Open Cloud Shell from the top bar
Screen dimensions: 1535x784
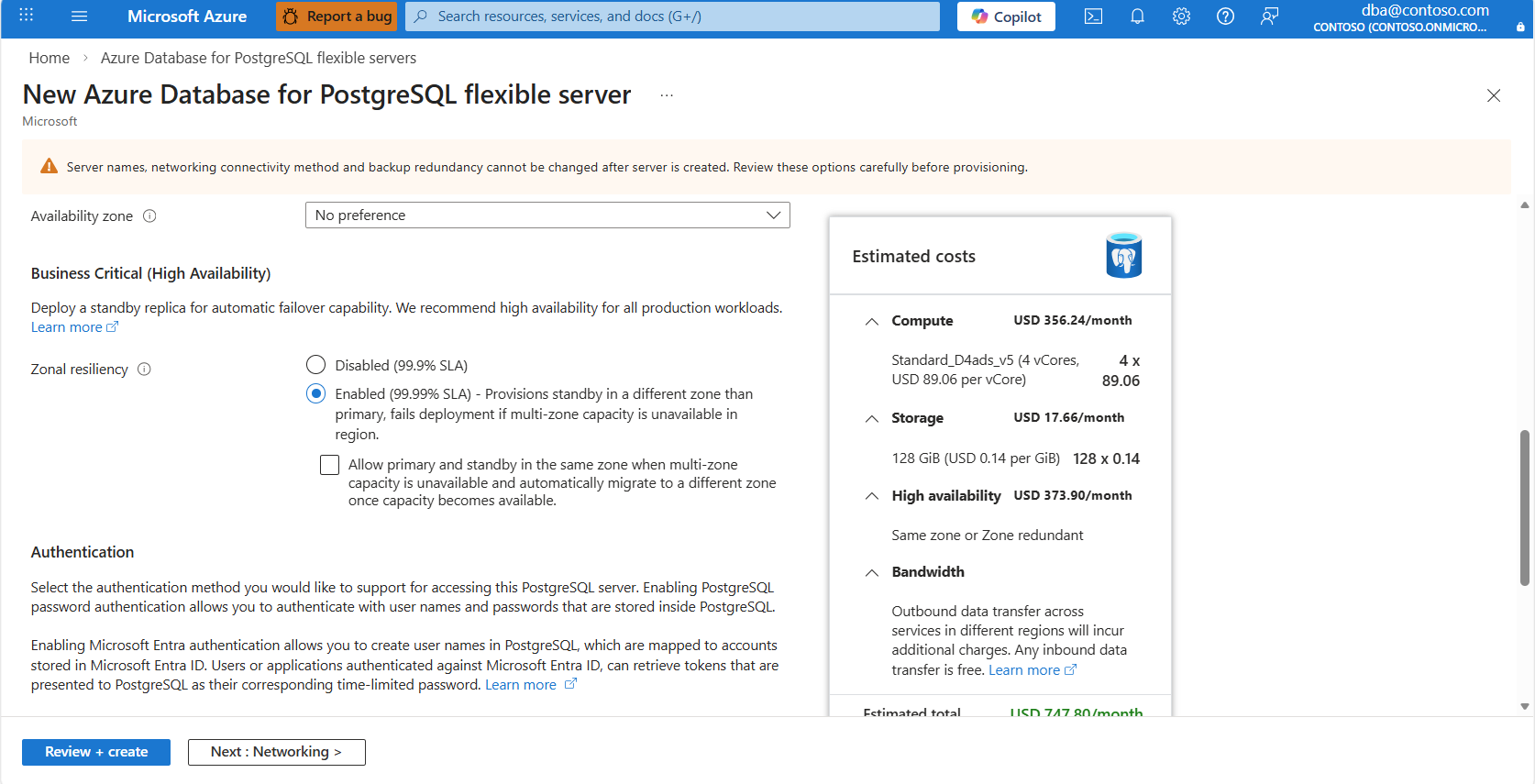(x=1093, y=17)
